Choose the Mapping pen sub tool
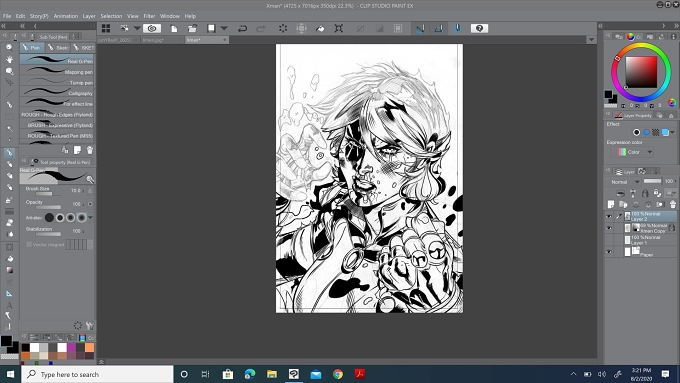 57,72
